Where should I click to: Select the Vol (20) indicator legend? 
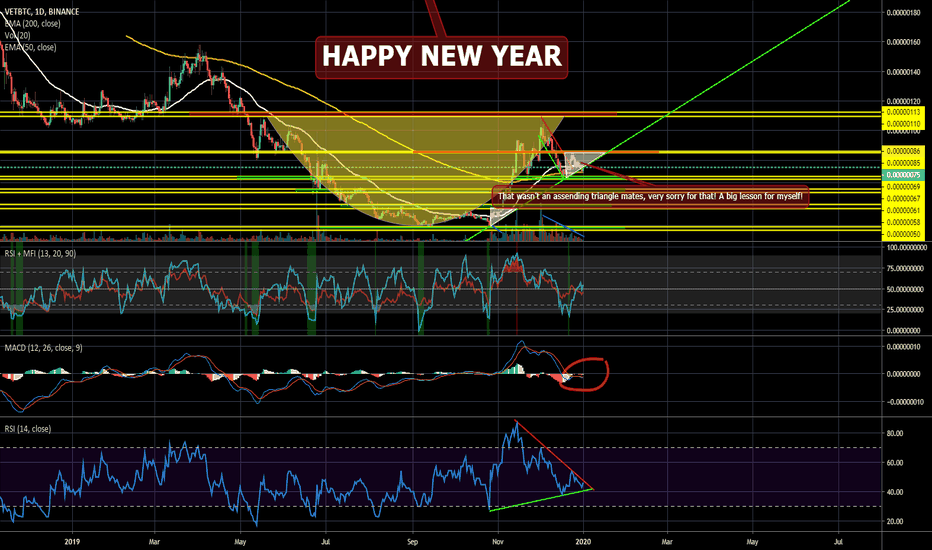(17, 35)
